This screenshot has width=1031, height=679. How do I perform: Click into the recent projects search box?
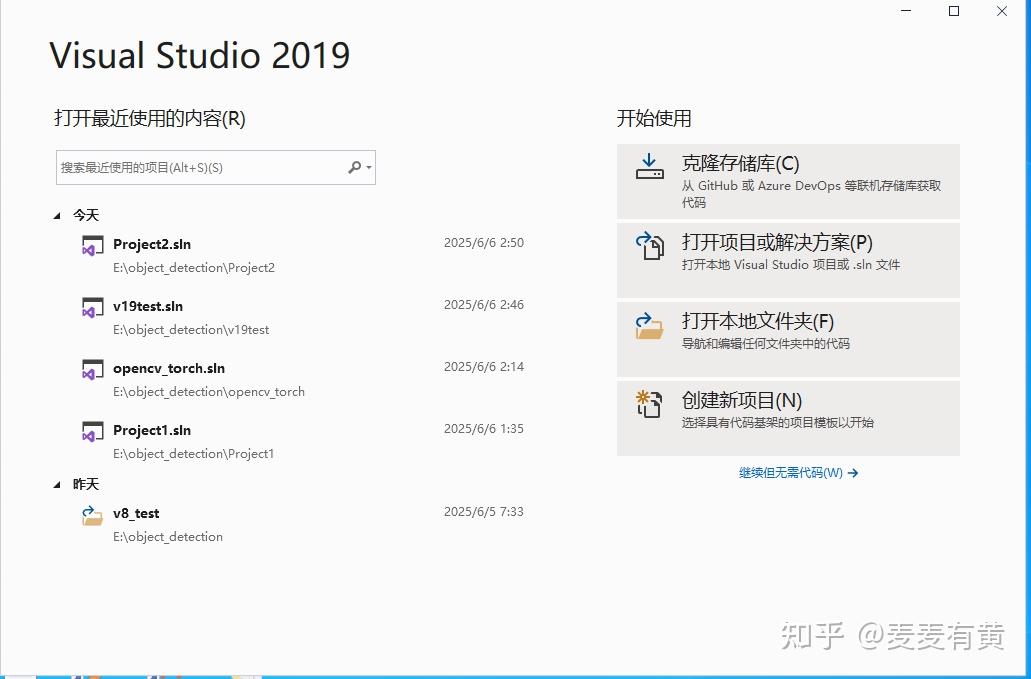pyautogui.click(x=200, y=167)
